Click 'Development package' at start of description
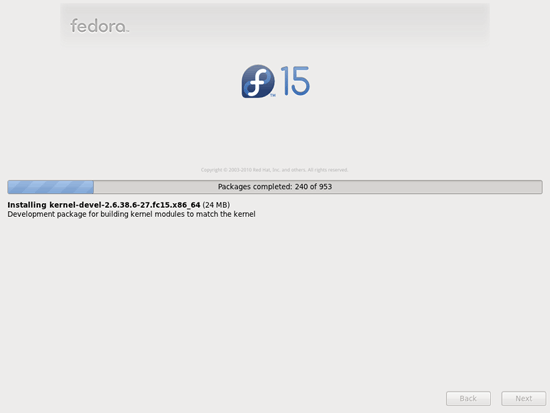This screenshot has height=413, width=550. [47, 214]
